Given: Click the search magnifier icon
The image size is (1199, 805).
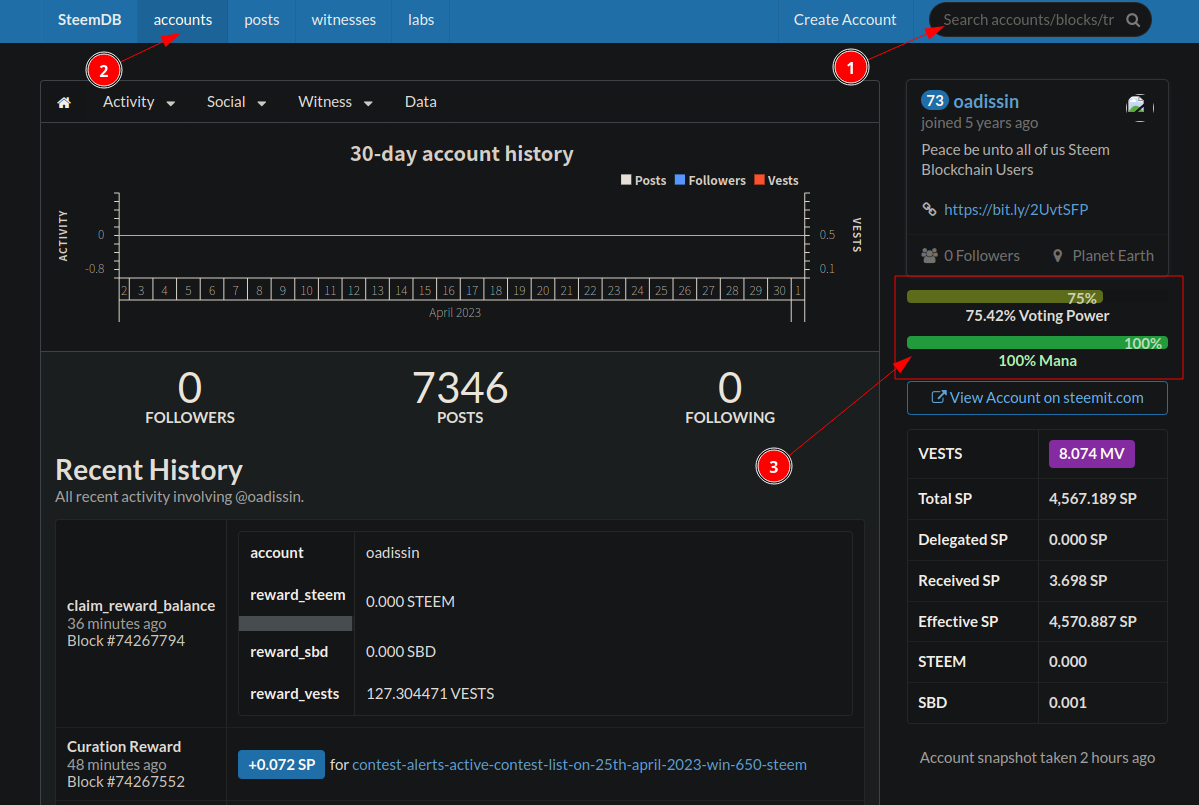Looking at the screenshot, I should coord(1132,21).
